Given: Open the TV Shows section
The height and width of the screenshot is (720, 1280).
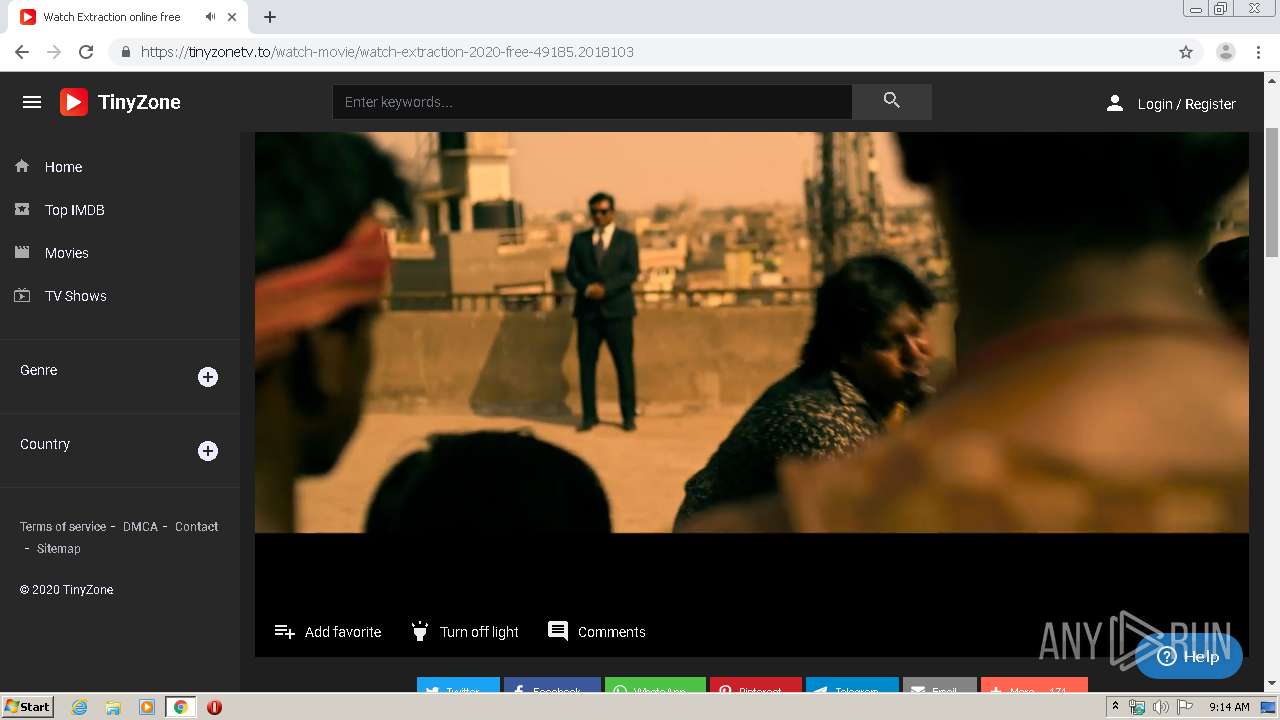Looking at the screenshot, I should 76,296.
